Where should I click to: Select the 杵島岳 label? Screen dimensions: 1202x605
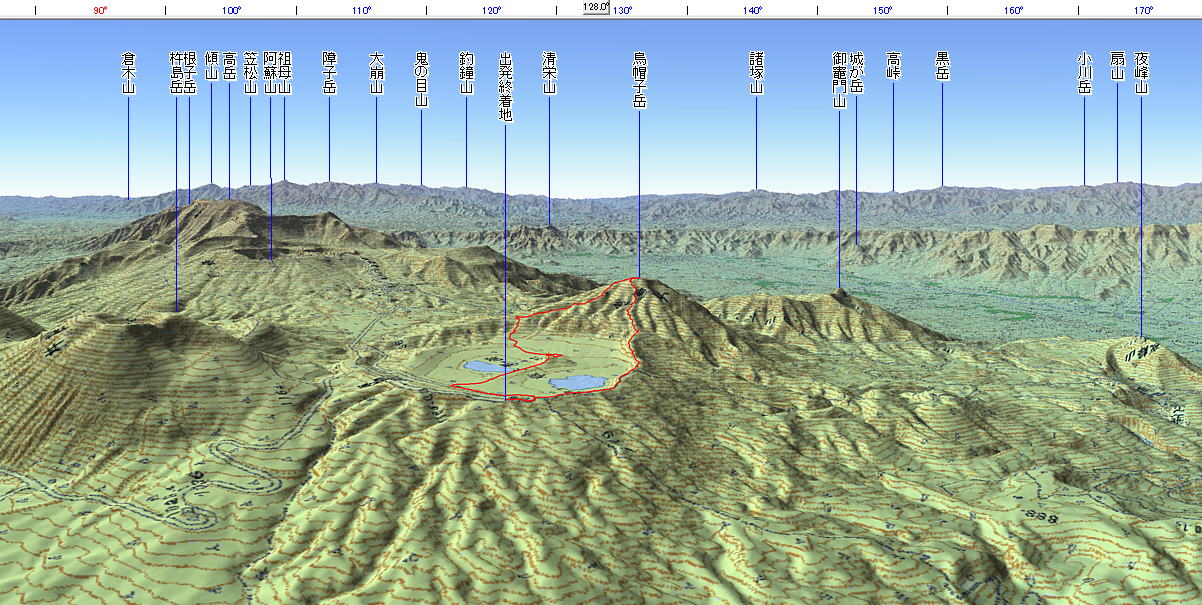tap(176, 74)
